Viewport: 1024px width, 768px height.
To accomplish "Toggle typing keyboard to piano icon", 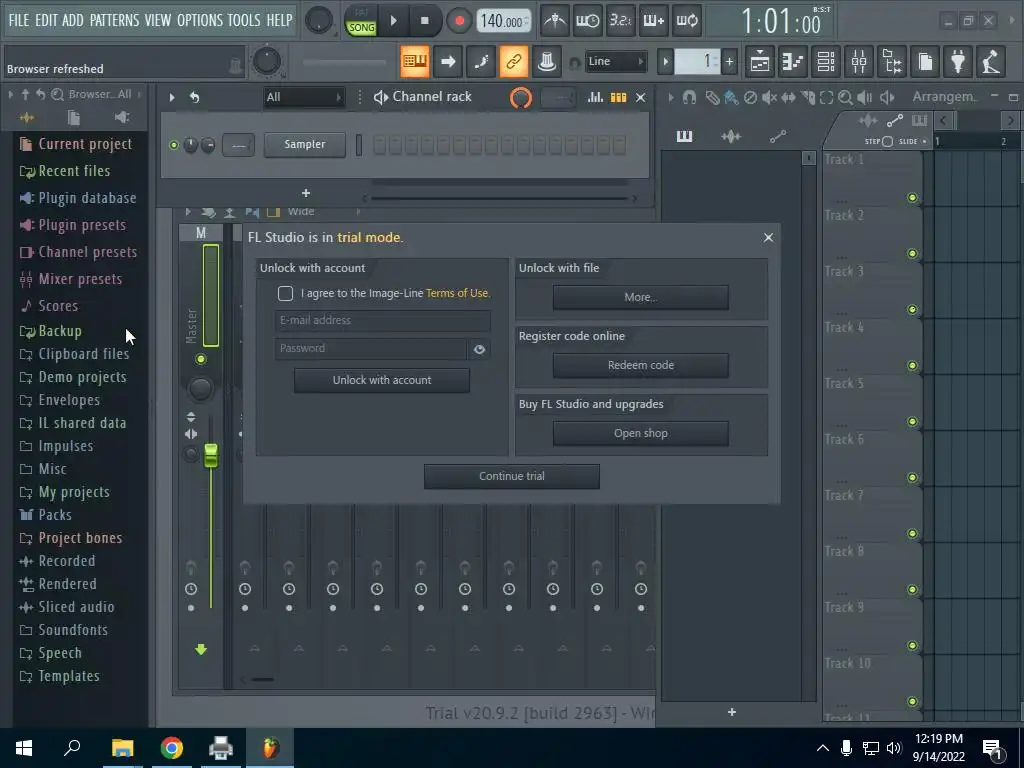I will coord(415,61).
